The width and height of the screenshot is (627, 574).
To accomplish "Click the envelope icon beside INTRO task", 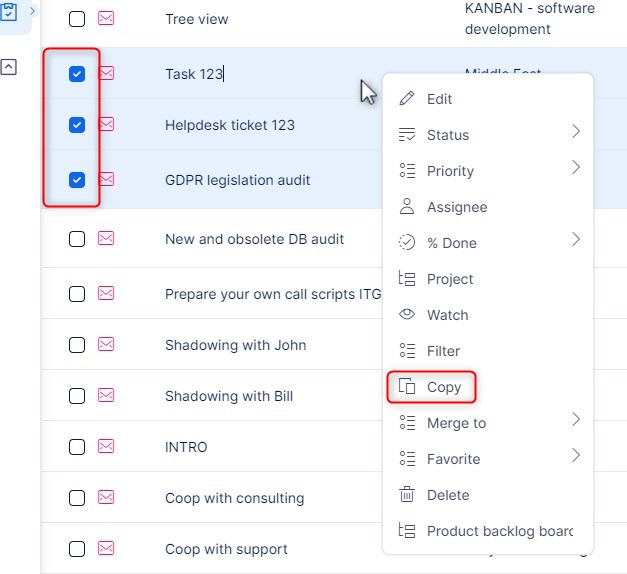I will (106, 447).
